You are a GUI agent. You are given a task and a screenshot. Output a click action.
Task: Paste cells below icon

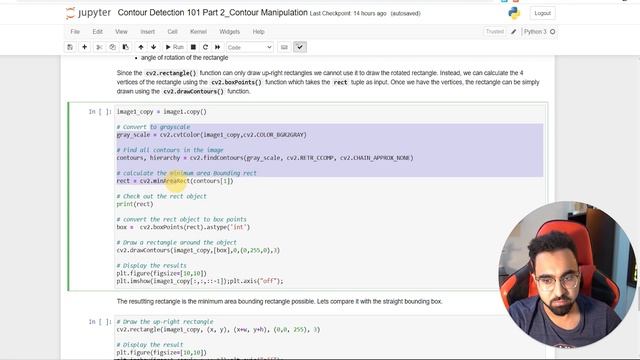(126, 47)
